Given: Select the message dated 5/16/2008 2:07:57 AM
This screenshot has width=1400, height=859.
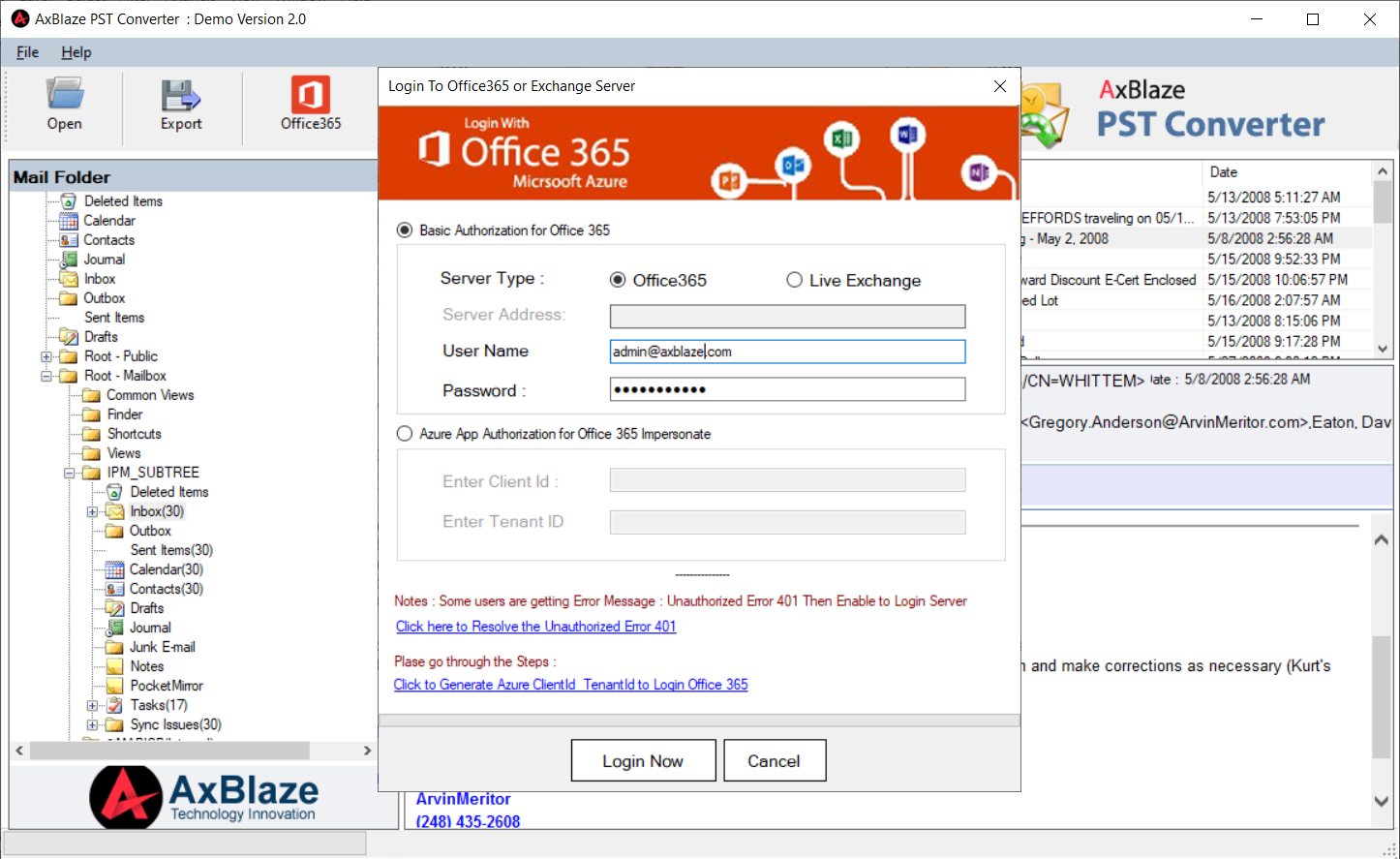Looking at the screenshot, I should (x=1273, y=300).
